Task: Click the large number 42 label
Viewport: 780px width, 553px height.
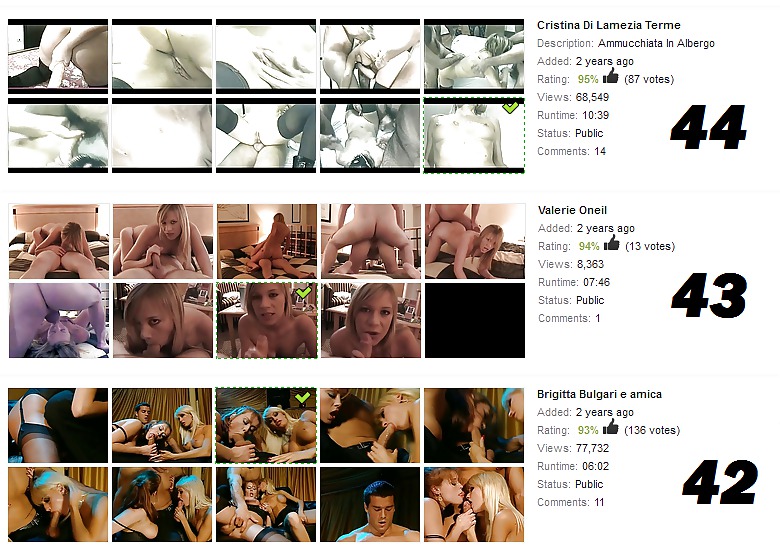Action: [x=720, y=482]
